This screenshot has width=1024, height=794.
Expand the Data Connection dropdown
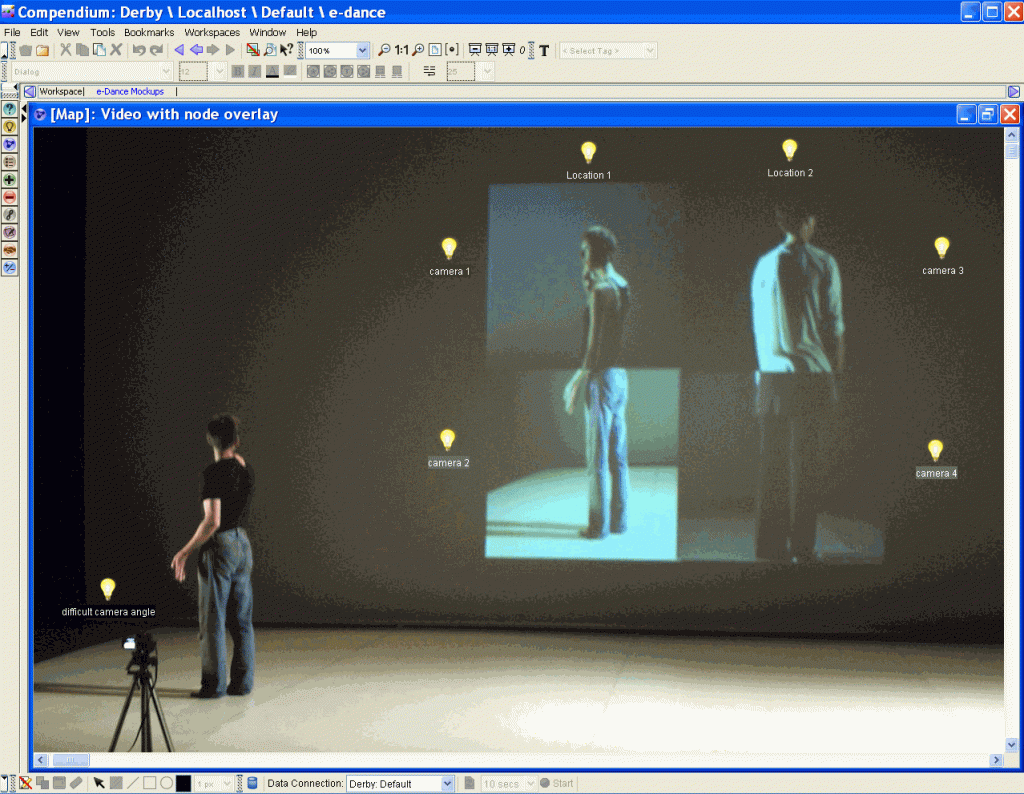pyautogui.click(x=447, y=784)
